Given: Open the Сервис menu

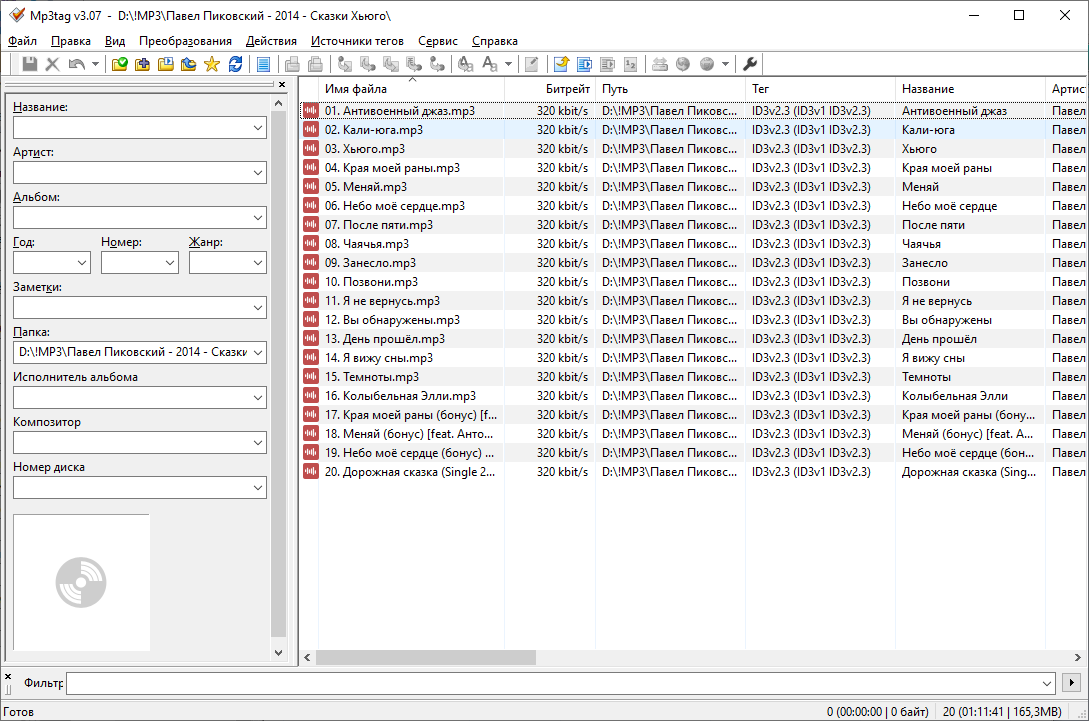Looking at the screenshot, I should (x=438, y=41).
